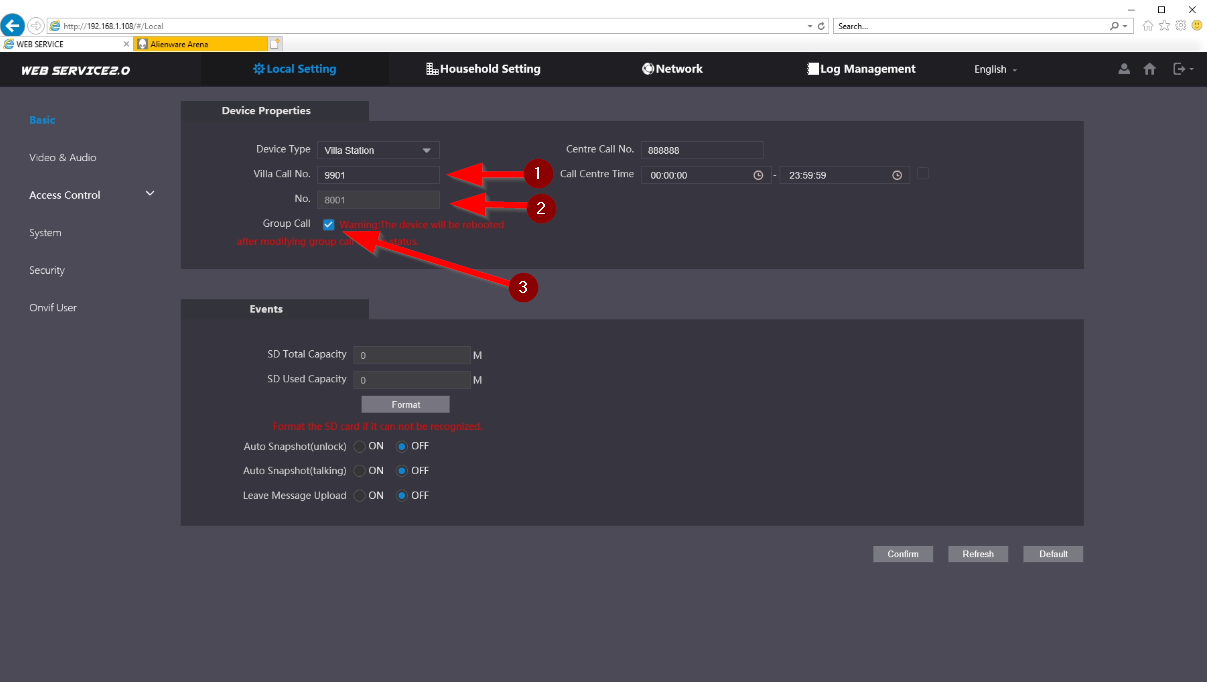Open the search provider dropdown arrow
The image size is (1207, 682).
pos(1127,26)
